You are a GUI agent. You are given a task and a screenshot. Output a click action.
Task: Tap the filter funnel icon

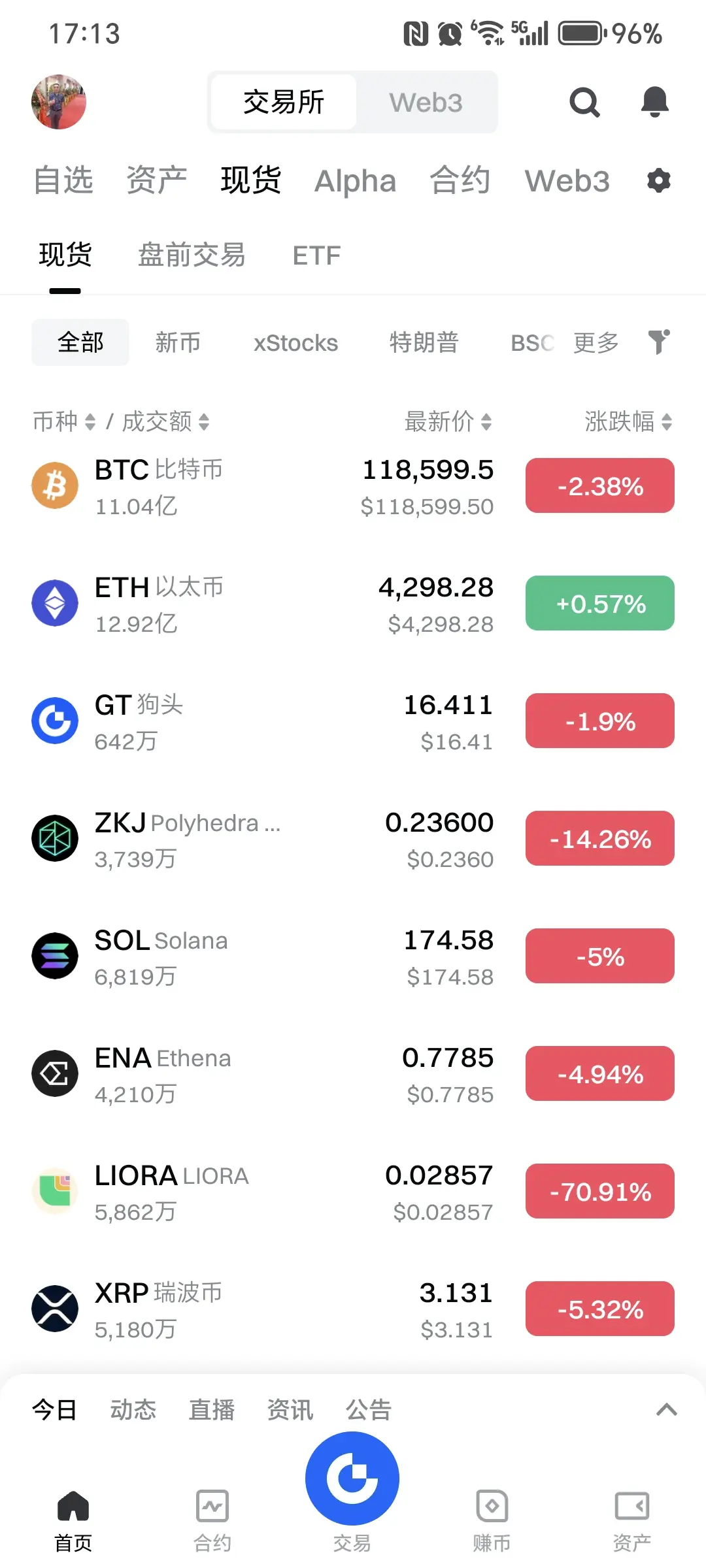click(659, 342)
